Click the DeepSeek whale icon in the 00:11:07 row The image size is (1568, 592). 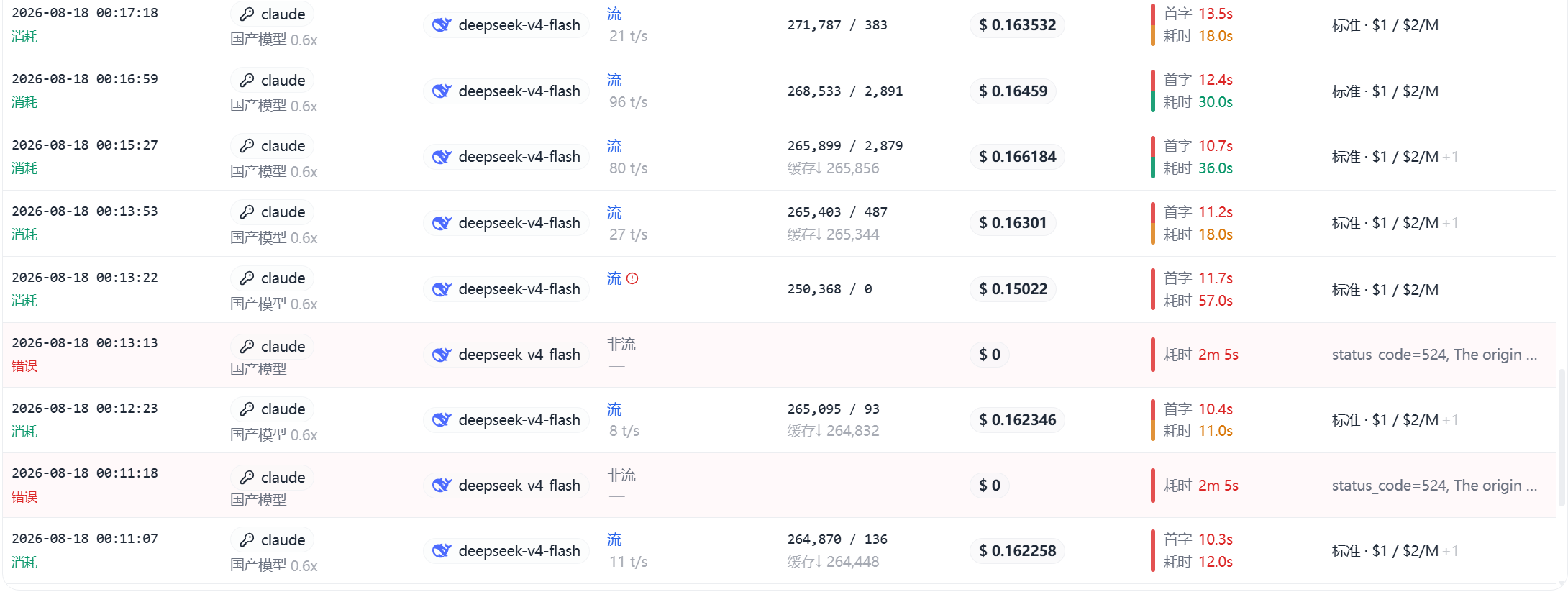tap(441, 551)
